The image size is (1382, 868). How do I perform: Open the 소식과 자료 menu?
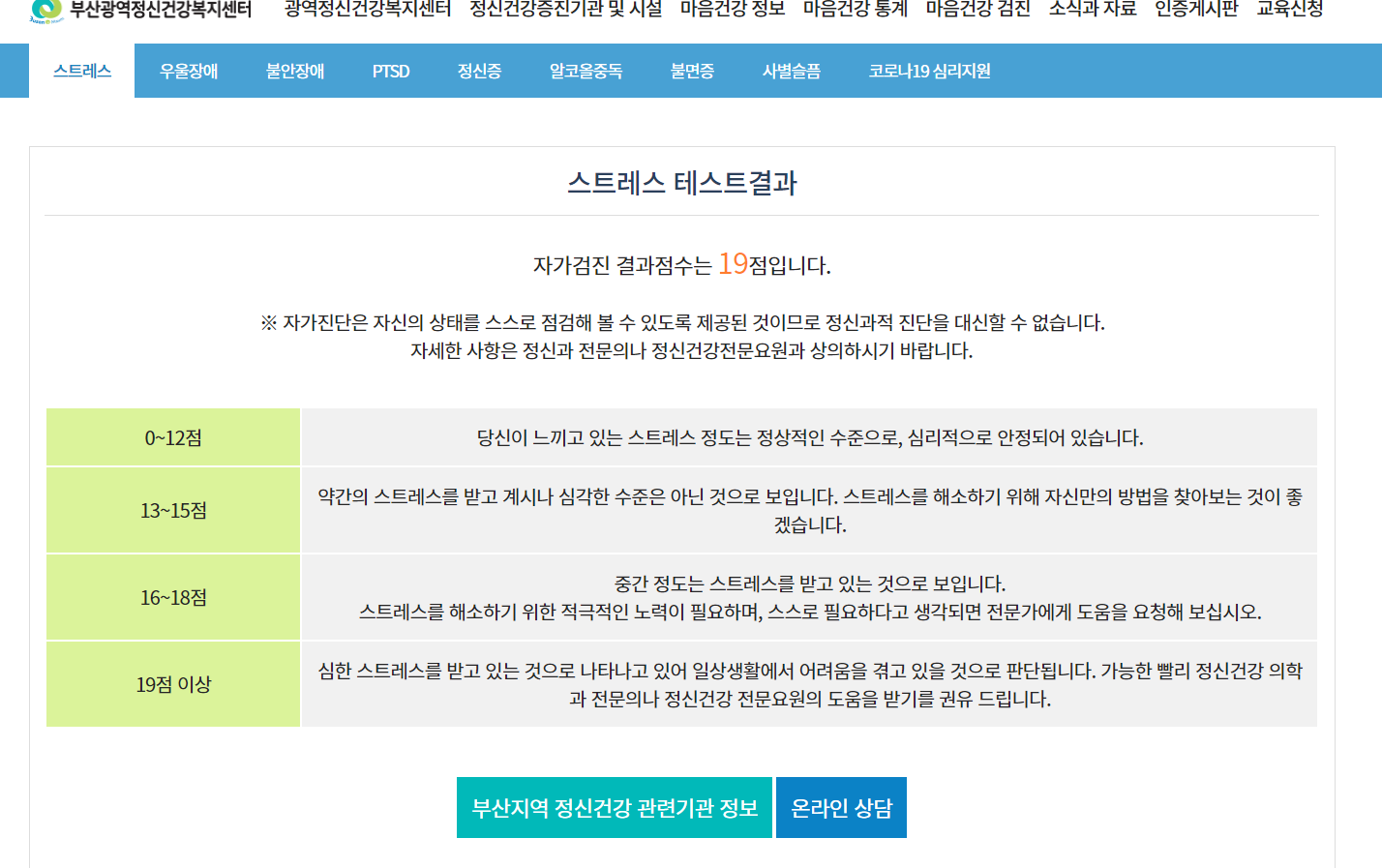pos(1093,10)
